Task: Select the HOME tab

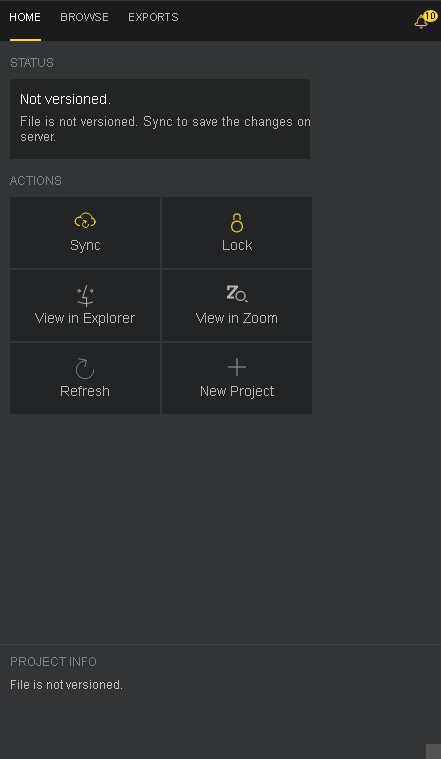Action: point(25,17)
